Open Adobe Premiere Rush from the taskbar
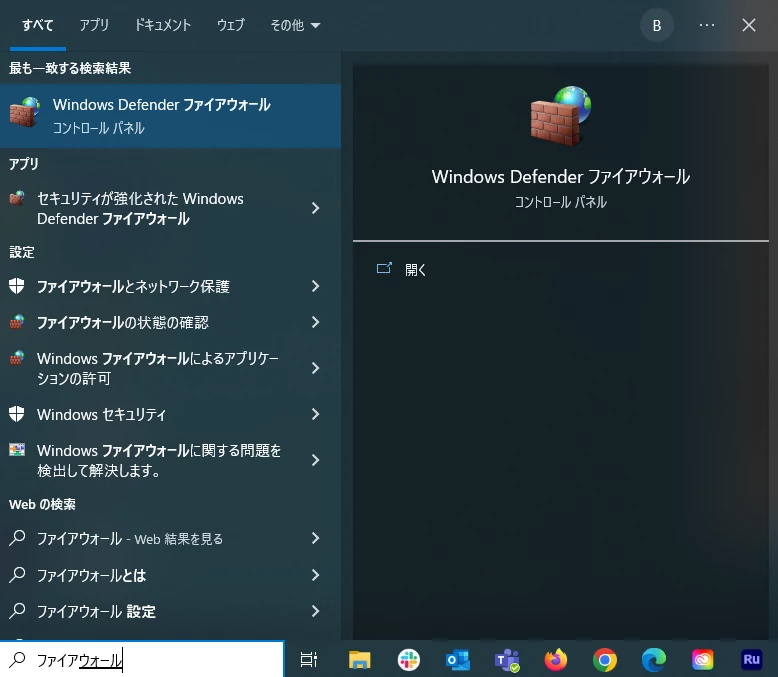778x677 pixels. click(x=751, y=660)
